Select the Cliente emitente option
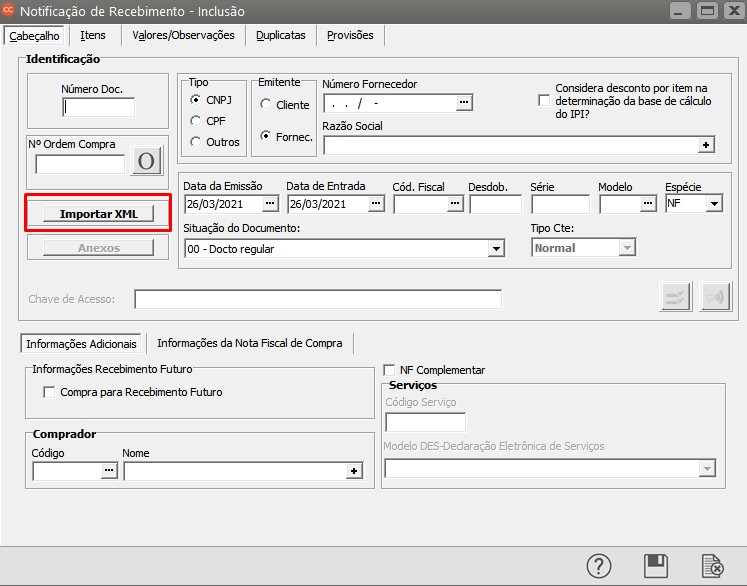The height and width of the screenshot is (586, 747). click(x=265, y=105)
